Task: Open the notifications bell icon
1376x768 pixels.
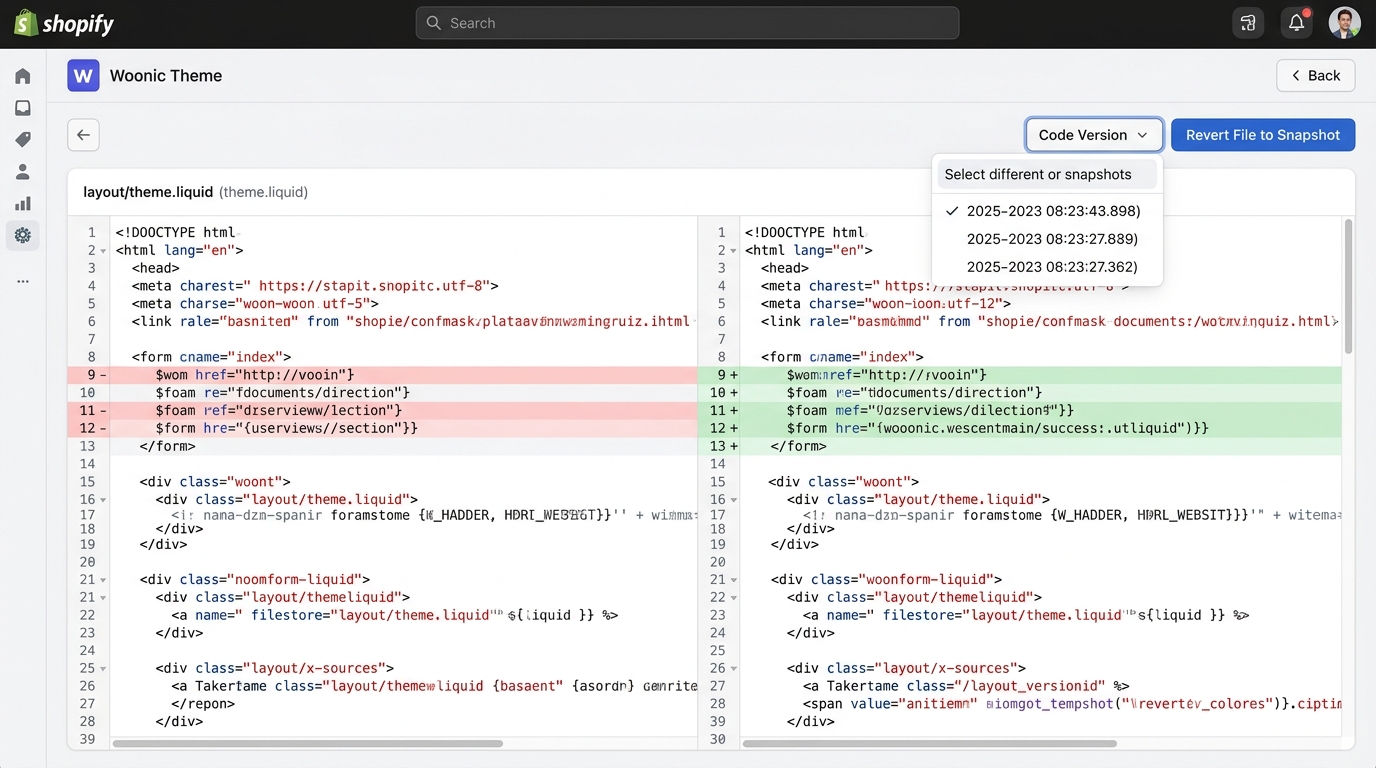Action: point(1296,23)
